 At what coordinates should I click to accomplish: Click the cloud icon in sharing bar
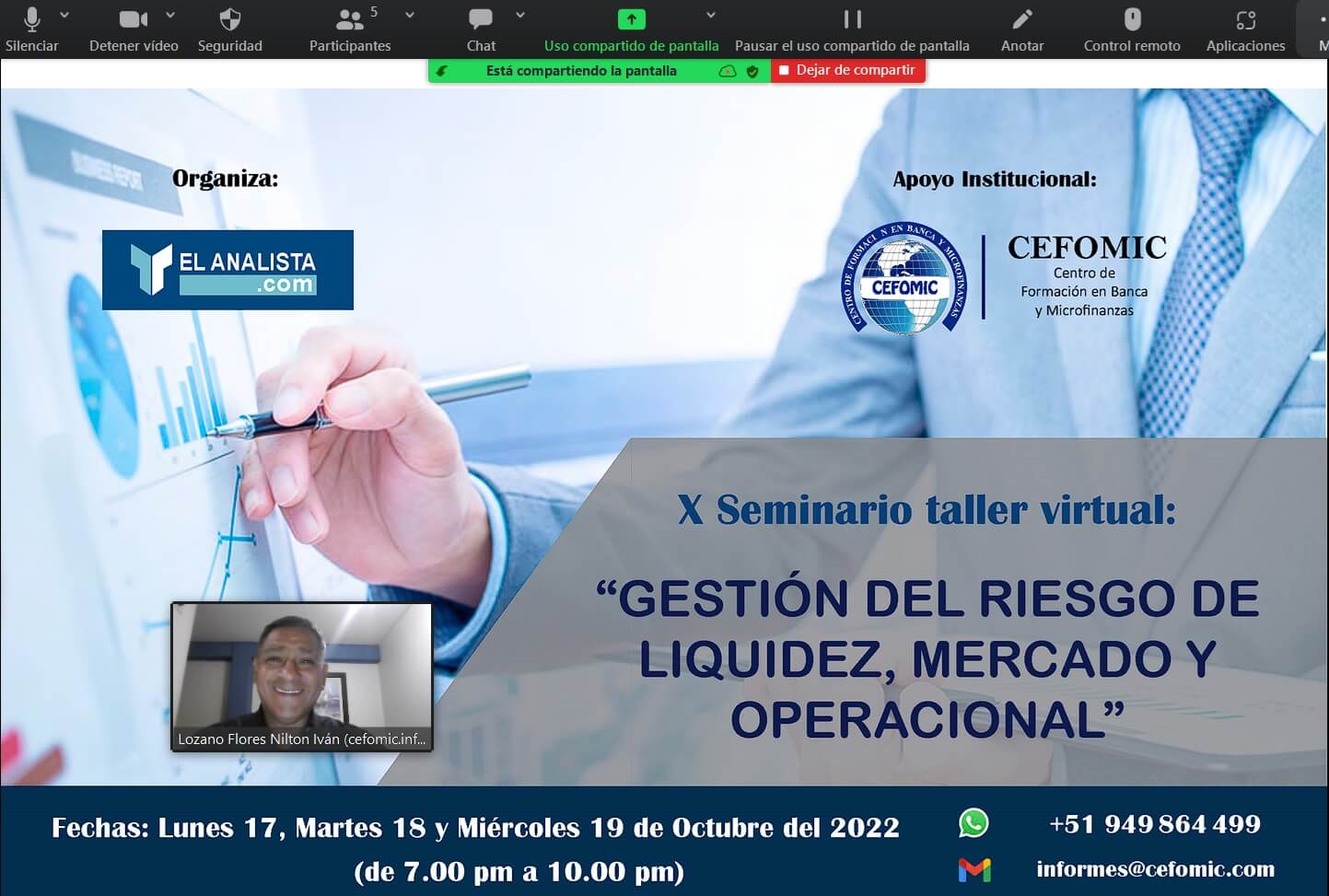coord(728,71)
